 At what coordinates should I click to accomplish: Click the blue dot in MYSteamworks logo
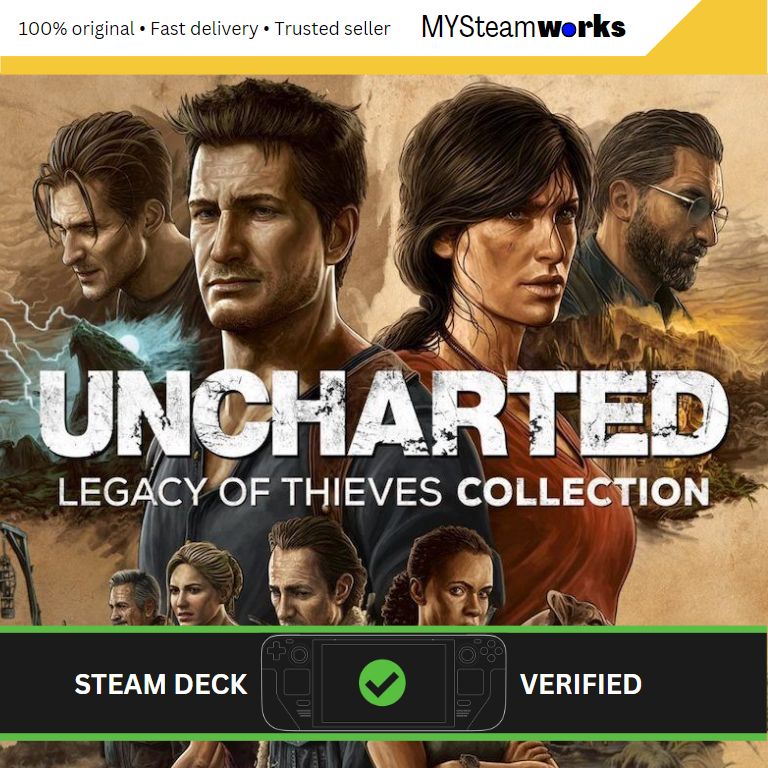569,30
